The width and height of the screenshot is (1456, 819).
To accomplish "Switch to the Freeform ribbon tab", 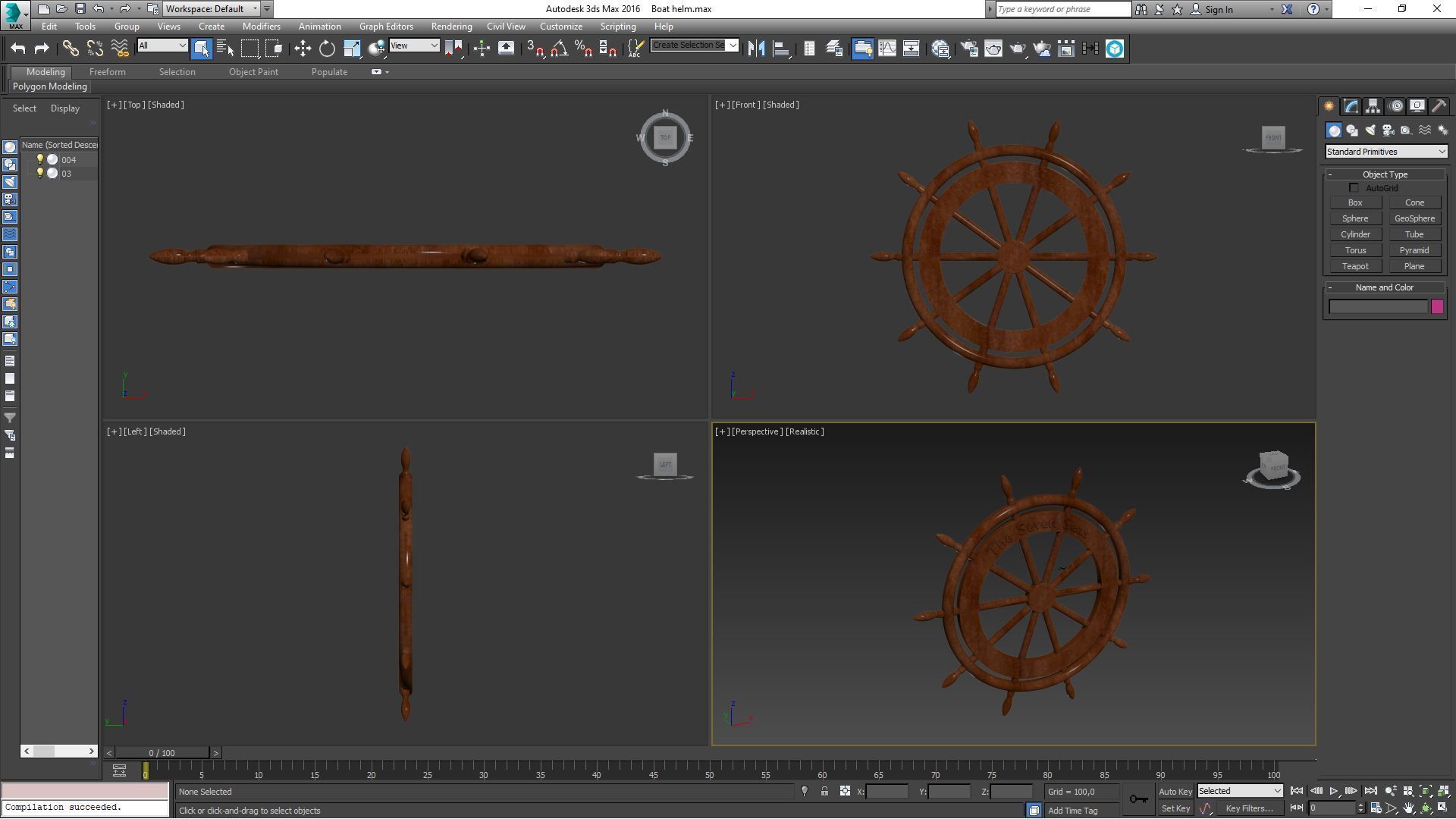I will pos(107,72).
